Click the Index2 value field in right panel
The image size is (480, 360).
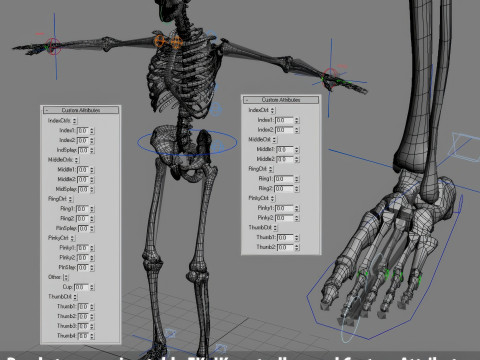(284, 130)
